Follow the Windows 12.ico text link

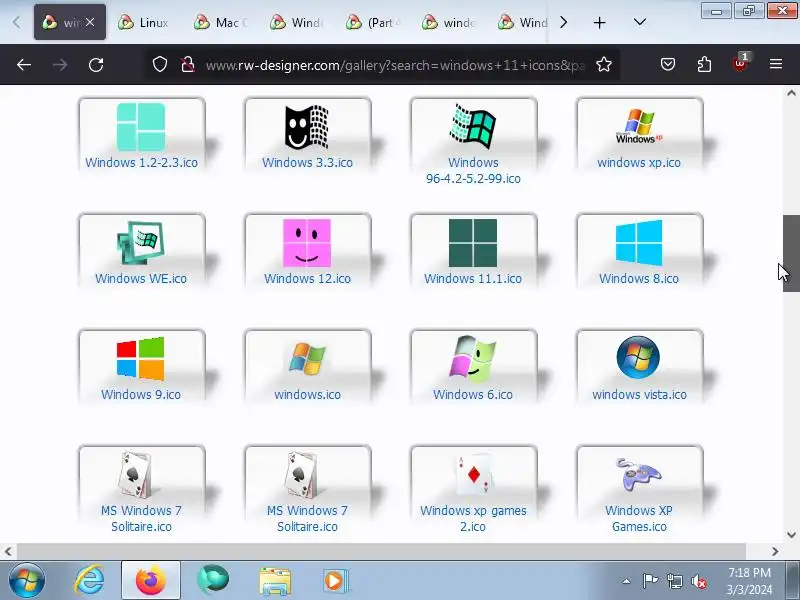coord(307,279)
